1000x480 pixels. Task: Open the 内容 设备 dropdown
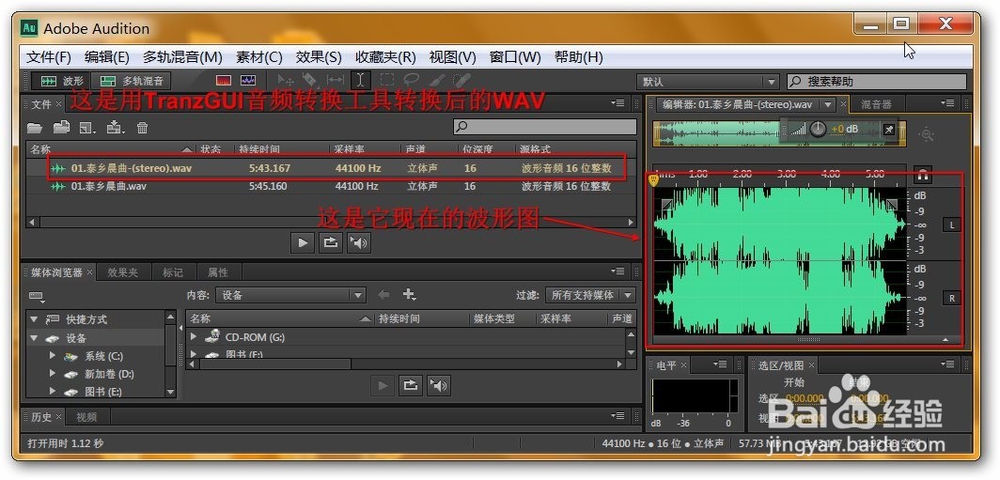tap(290, 295)
